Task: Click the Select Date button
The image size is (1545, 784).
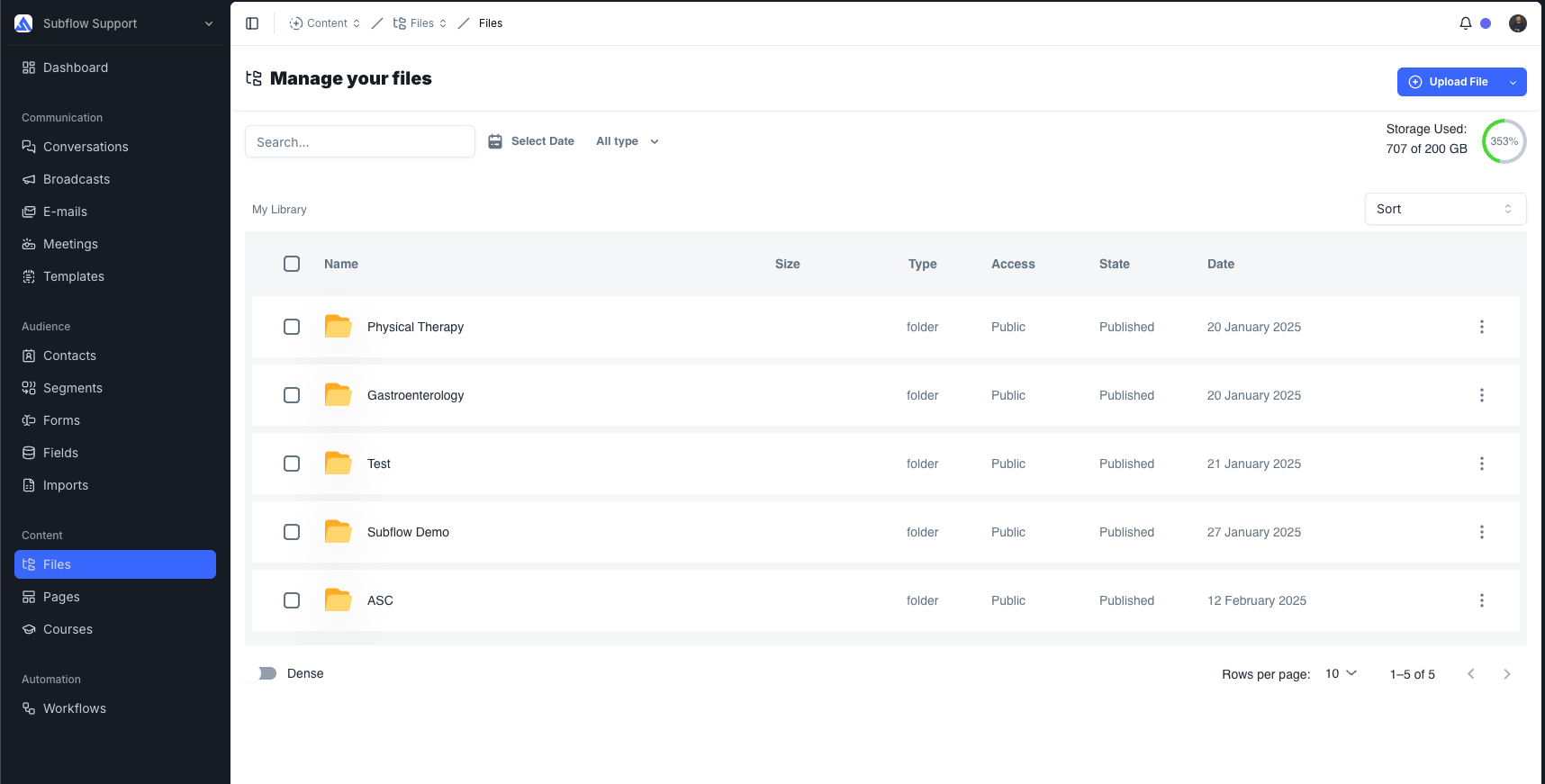Action: click(531, 141)
